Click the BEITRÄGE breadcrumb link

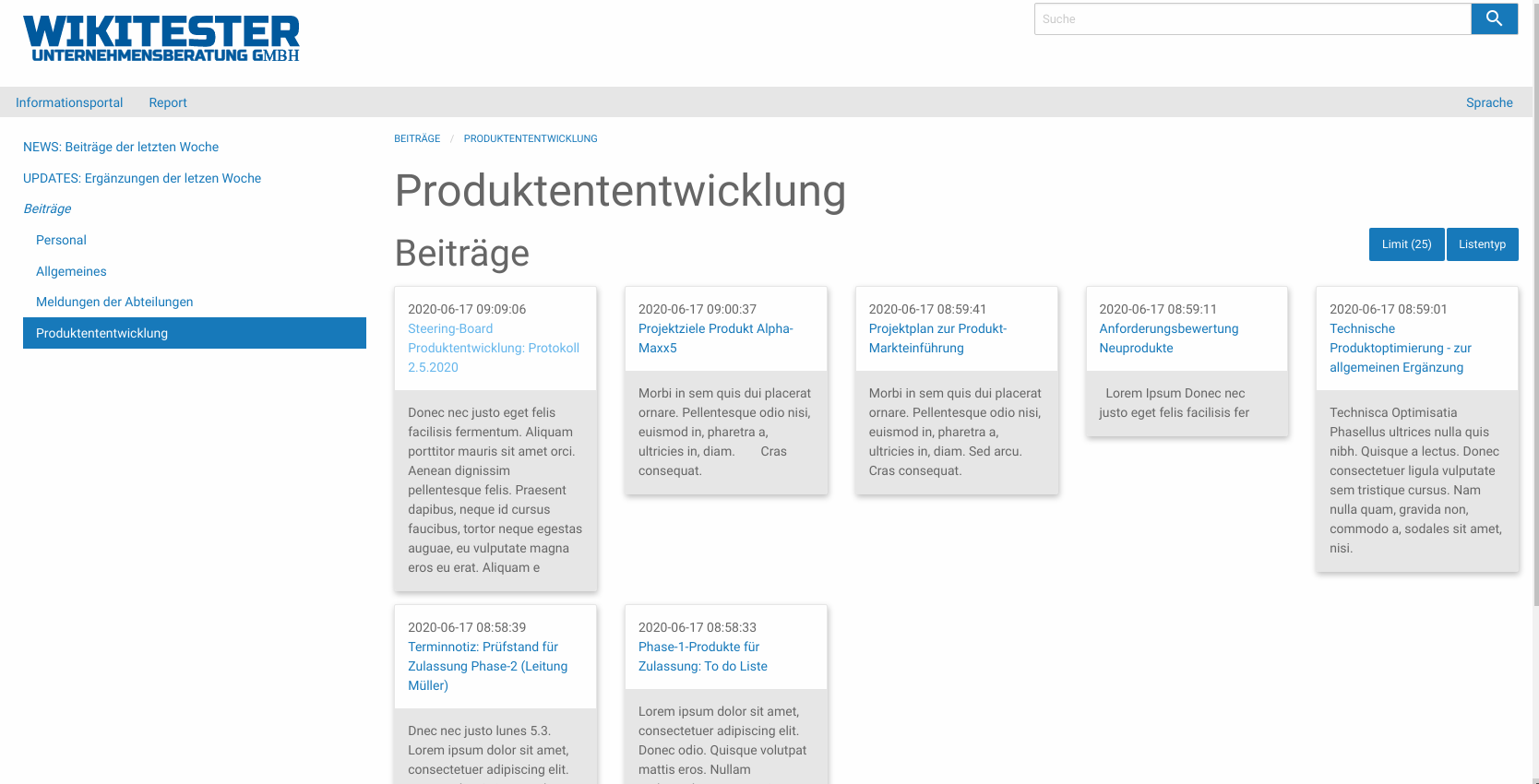[417, 138]
